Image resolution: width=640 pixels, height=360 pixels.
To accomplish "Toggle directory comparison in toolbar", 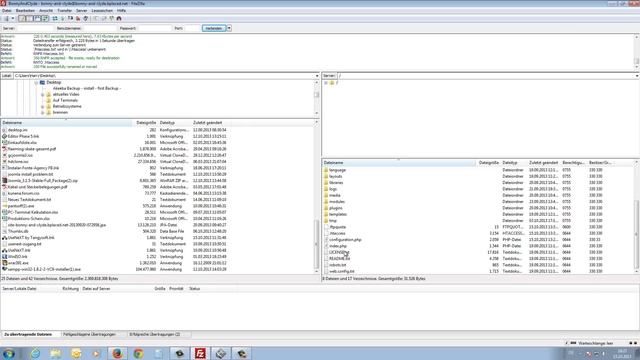I will 104,18.
